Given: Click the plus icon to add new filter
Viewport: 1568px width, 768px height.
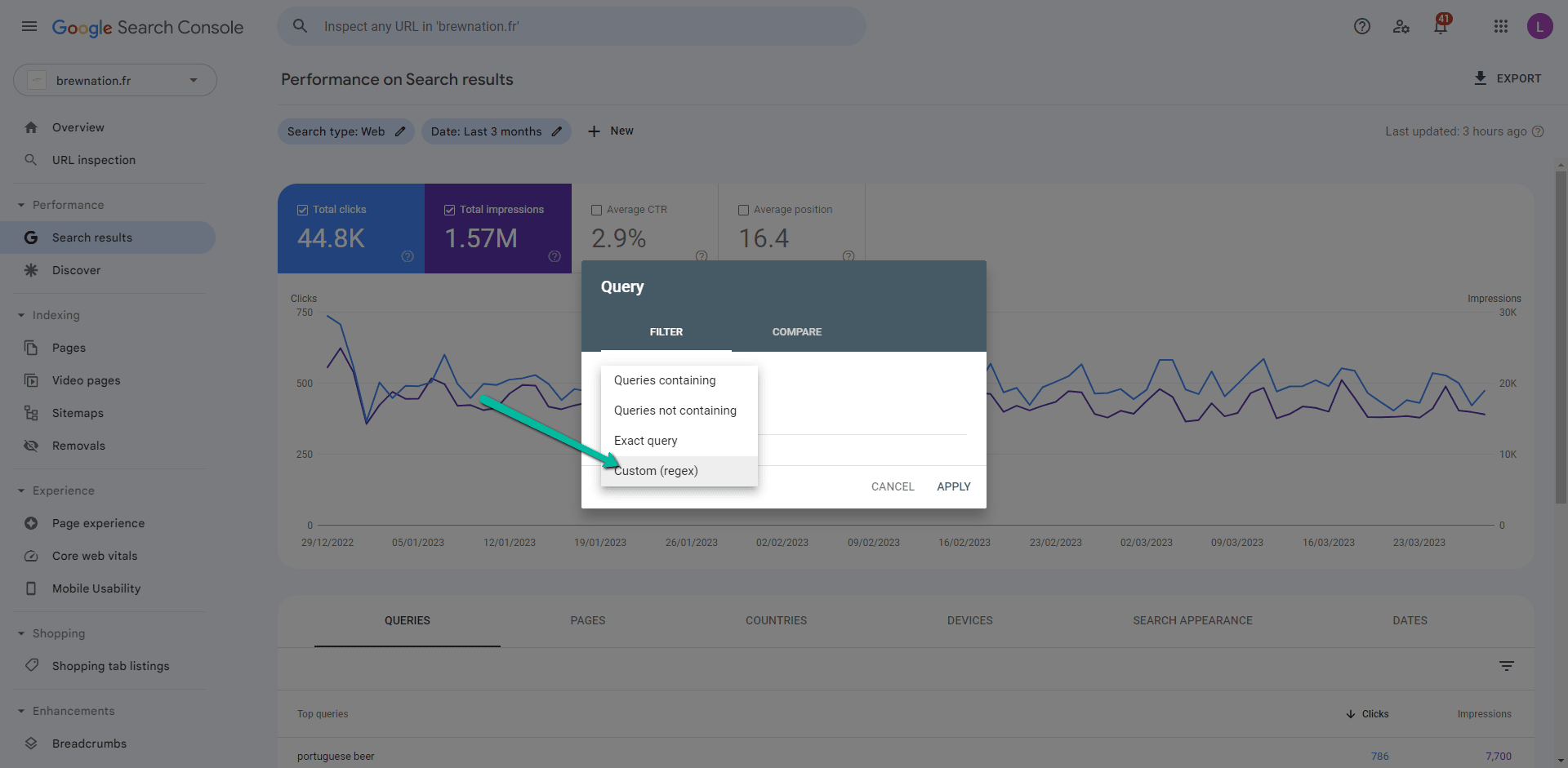Looking at the screenshot, I should point(595,131).
